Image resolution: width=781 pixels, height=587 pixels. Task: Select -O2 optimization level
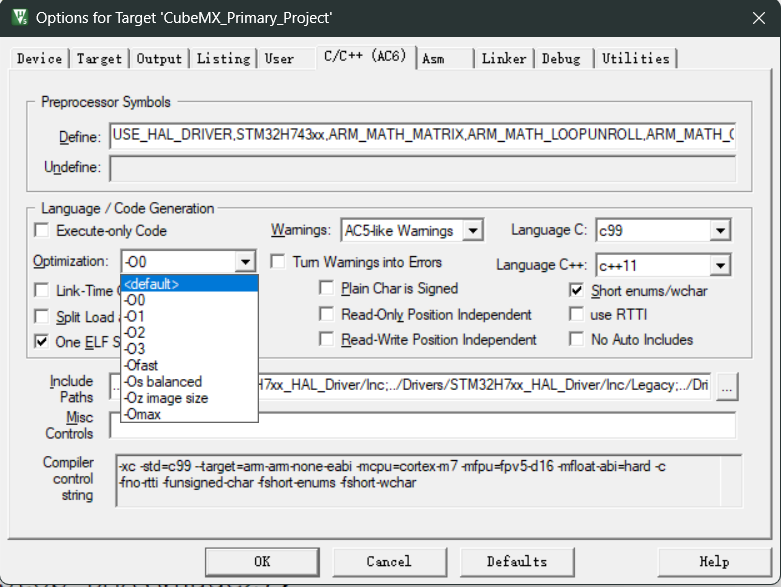(189, 333)
